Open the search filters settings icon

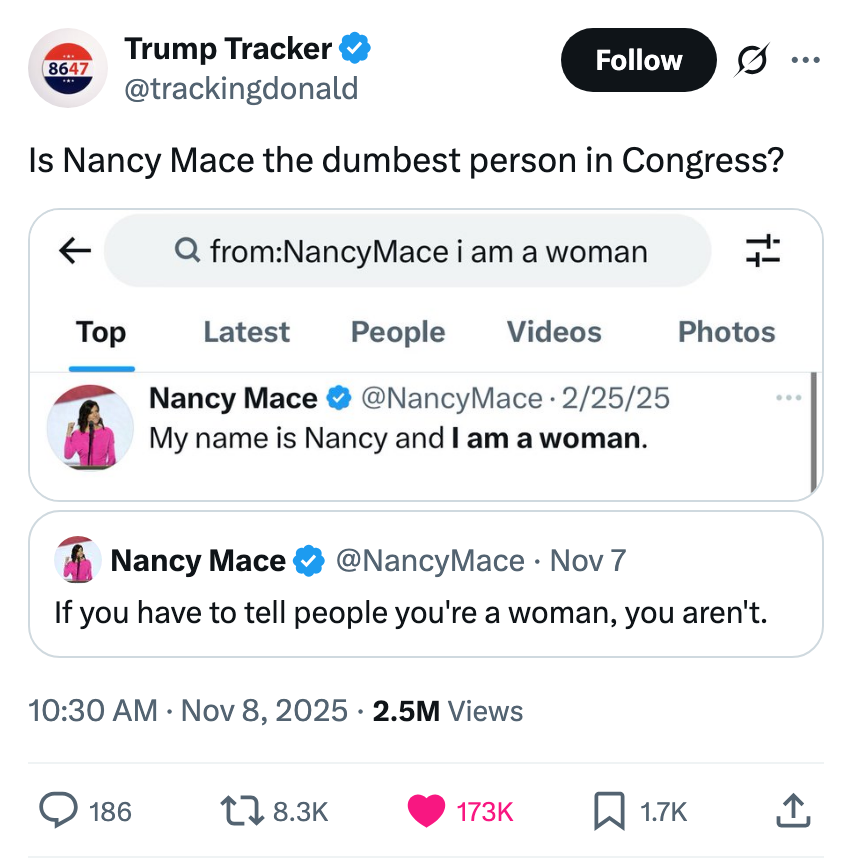[x=764, y=251]
